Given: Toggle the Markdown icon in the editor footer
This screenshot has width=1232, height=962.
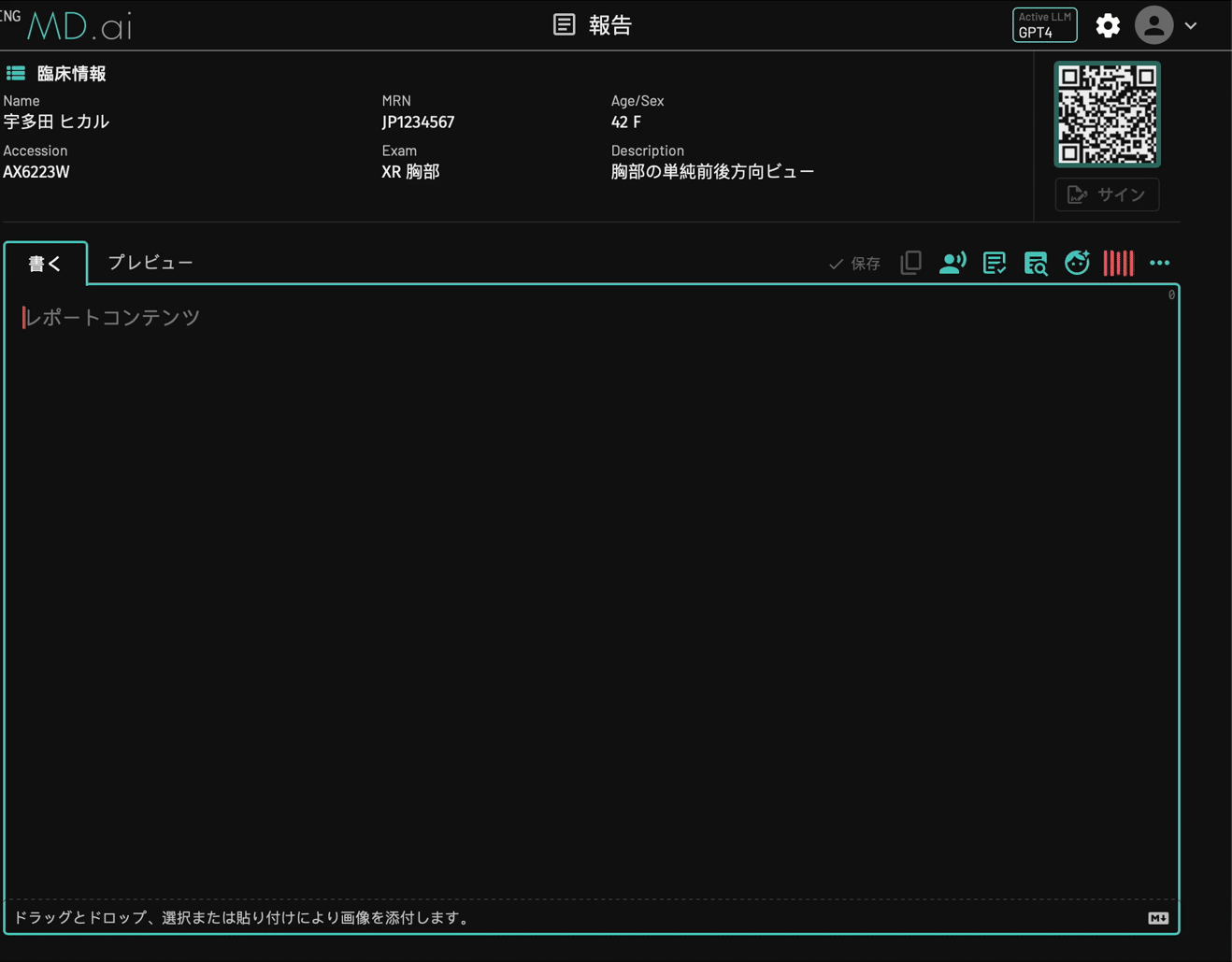Looking at the screenshot, I should 1158,918.
